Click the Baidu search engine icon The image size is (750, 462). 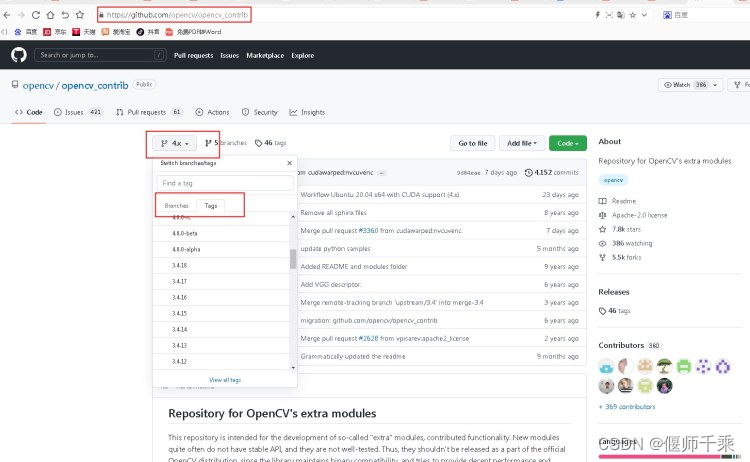click(x=667, y=15)
